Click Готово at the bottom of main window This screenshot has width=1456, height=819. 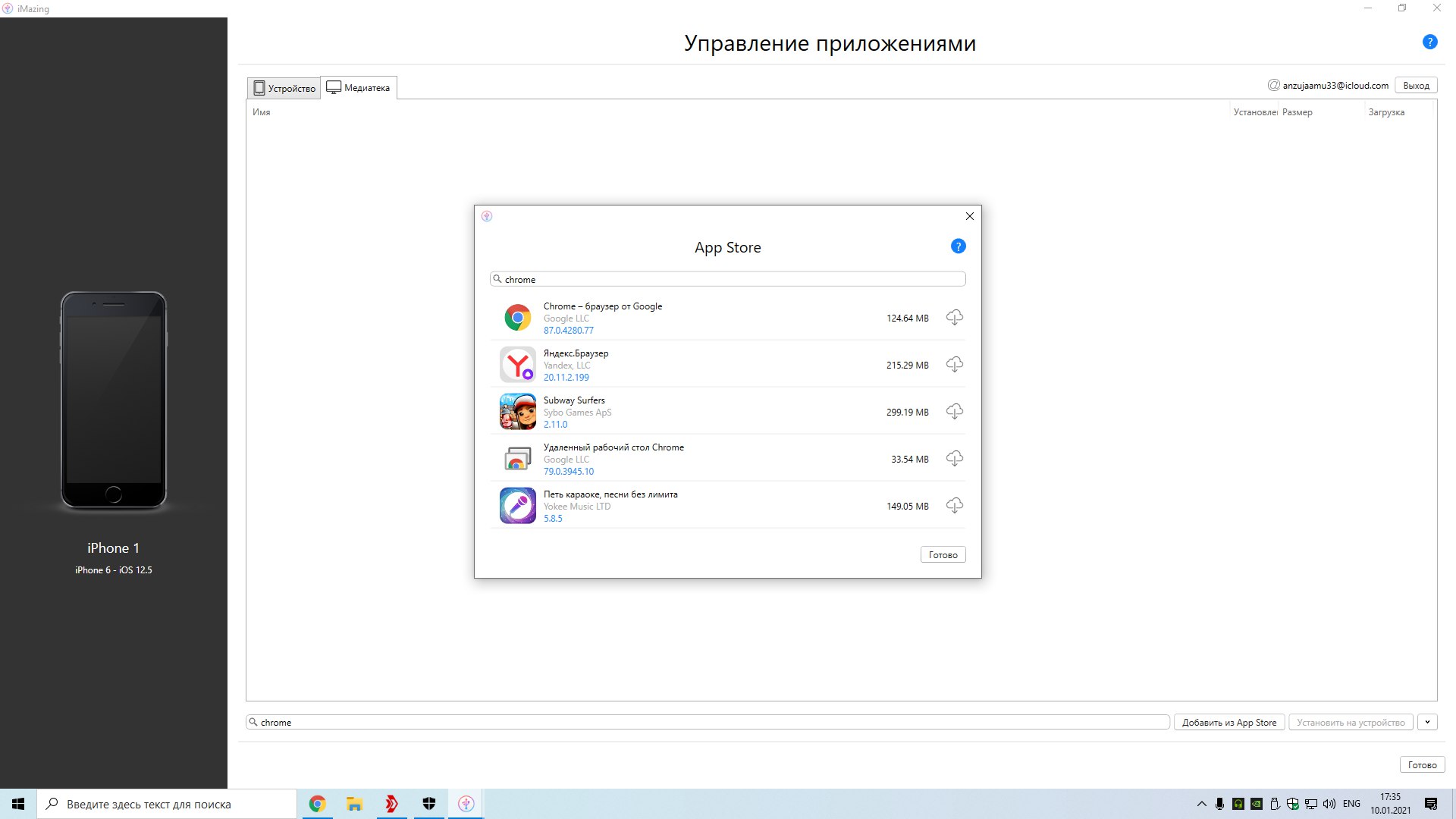click(x=1422, y=764)
